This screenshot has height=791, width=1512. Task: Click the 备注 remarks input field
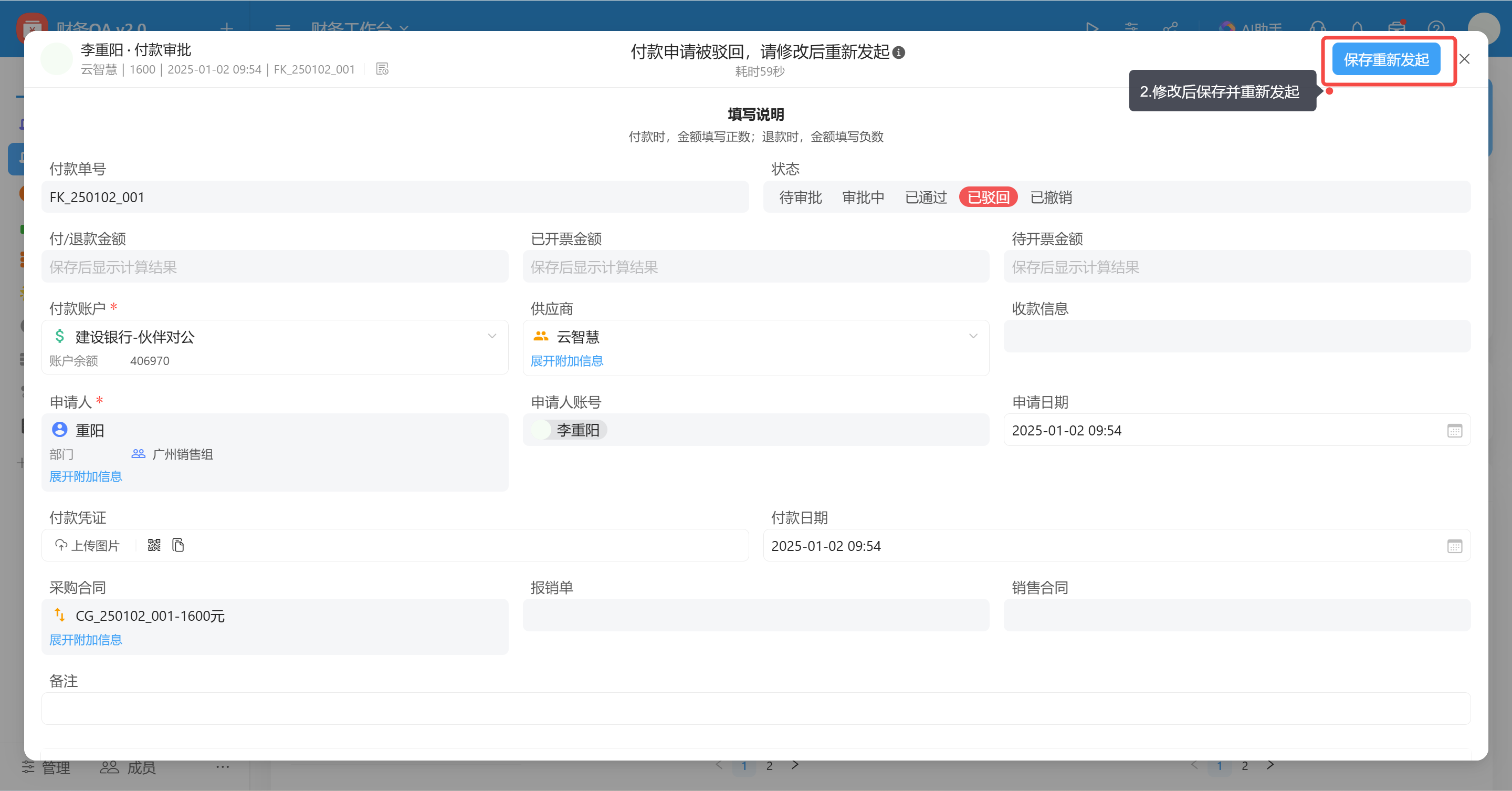(x=756, y=709)
